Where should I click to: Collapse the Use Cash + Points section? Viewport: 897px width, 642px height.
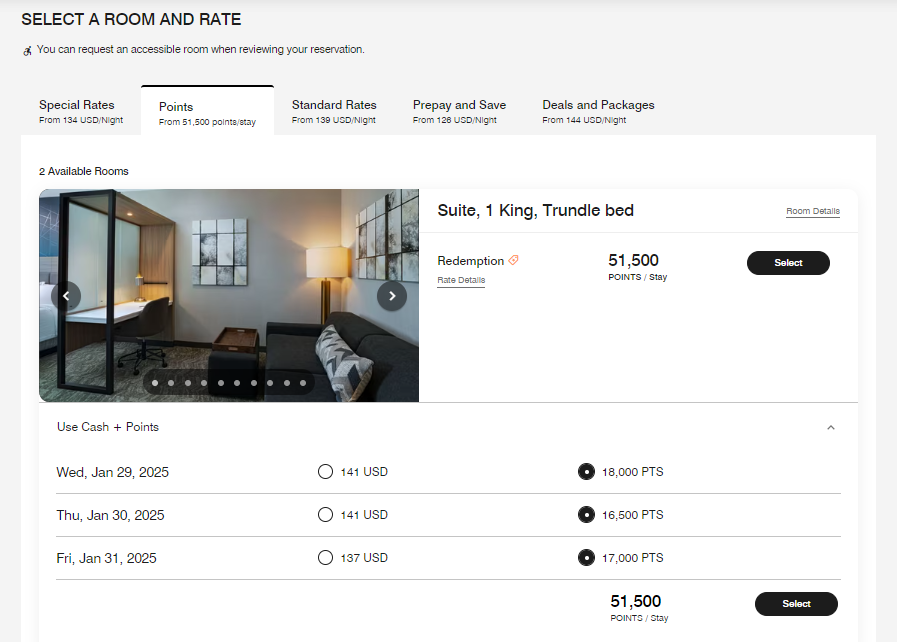pos(831,427)
